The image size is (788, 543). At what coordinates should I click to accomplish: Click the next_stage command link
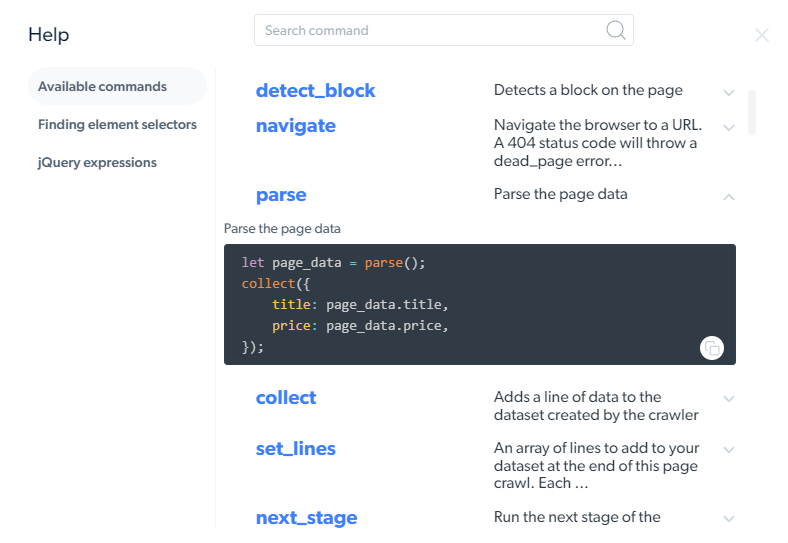point(307,518)
